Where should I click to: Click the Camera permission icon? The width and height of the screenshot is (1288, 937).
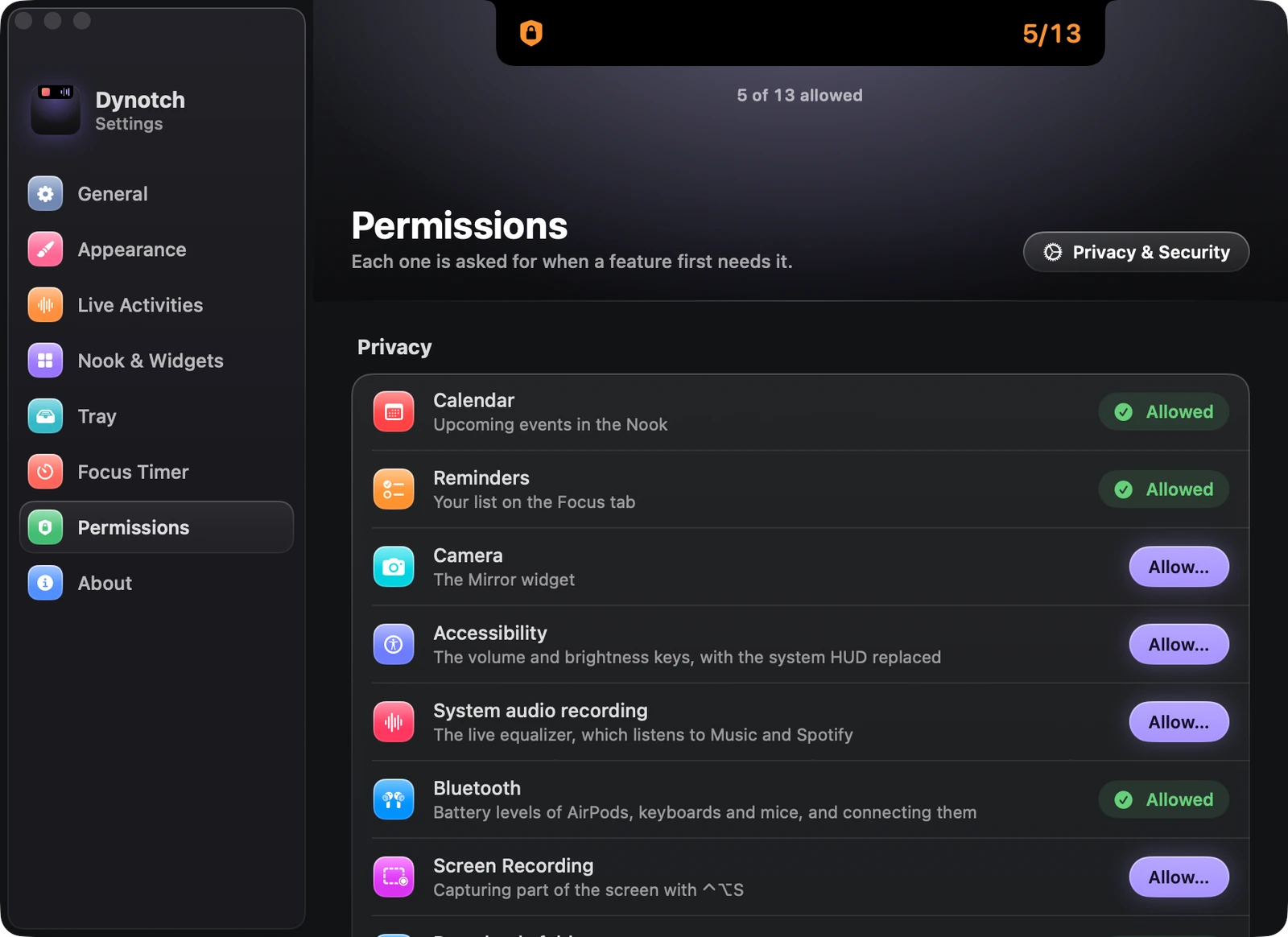pos(394,567)
